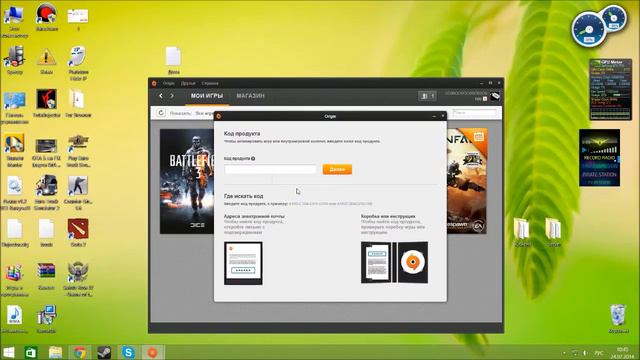Viewport: 640px width, 360px height.
Task: Open the WinRAR archive icon on the desktop
Action: 46,276
